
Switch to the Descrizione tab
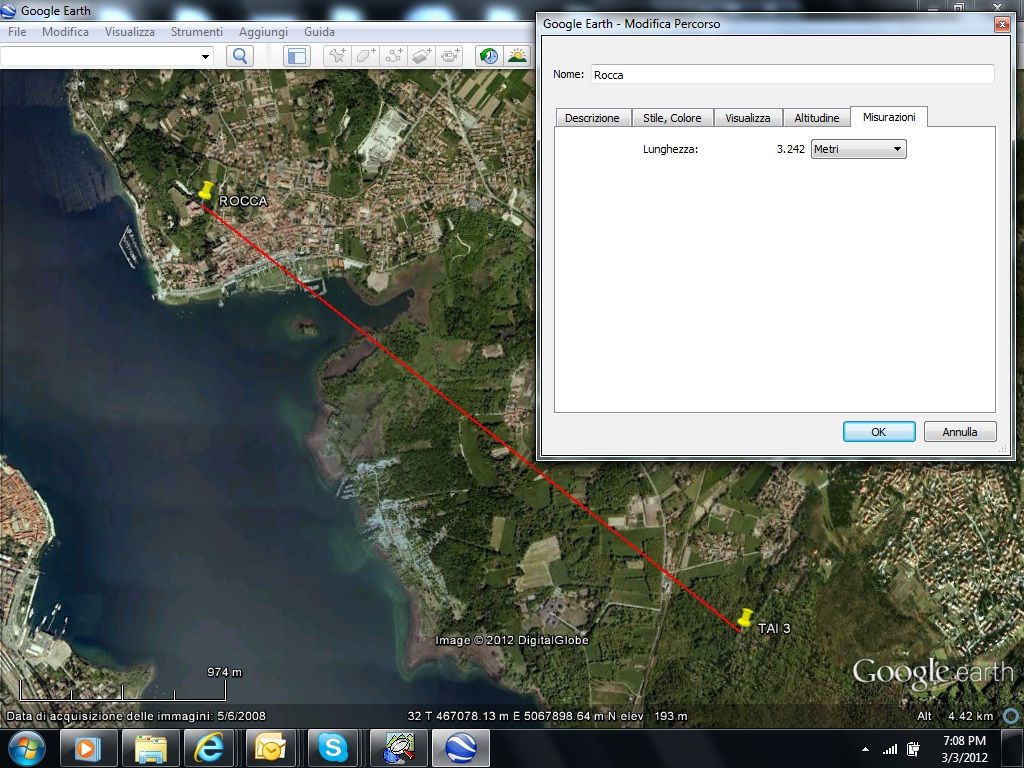point(592,118)
